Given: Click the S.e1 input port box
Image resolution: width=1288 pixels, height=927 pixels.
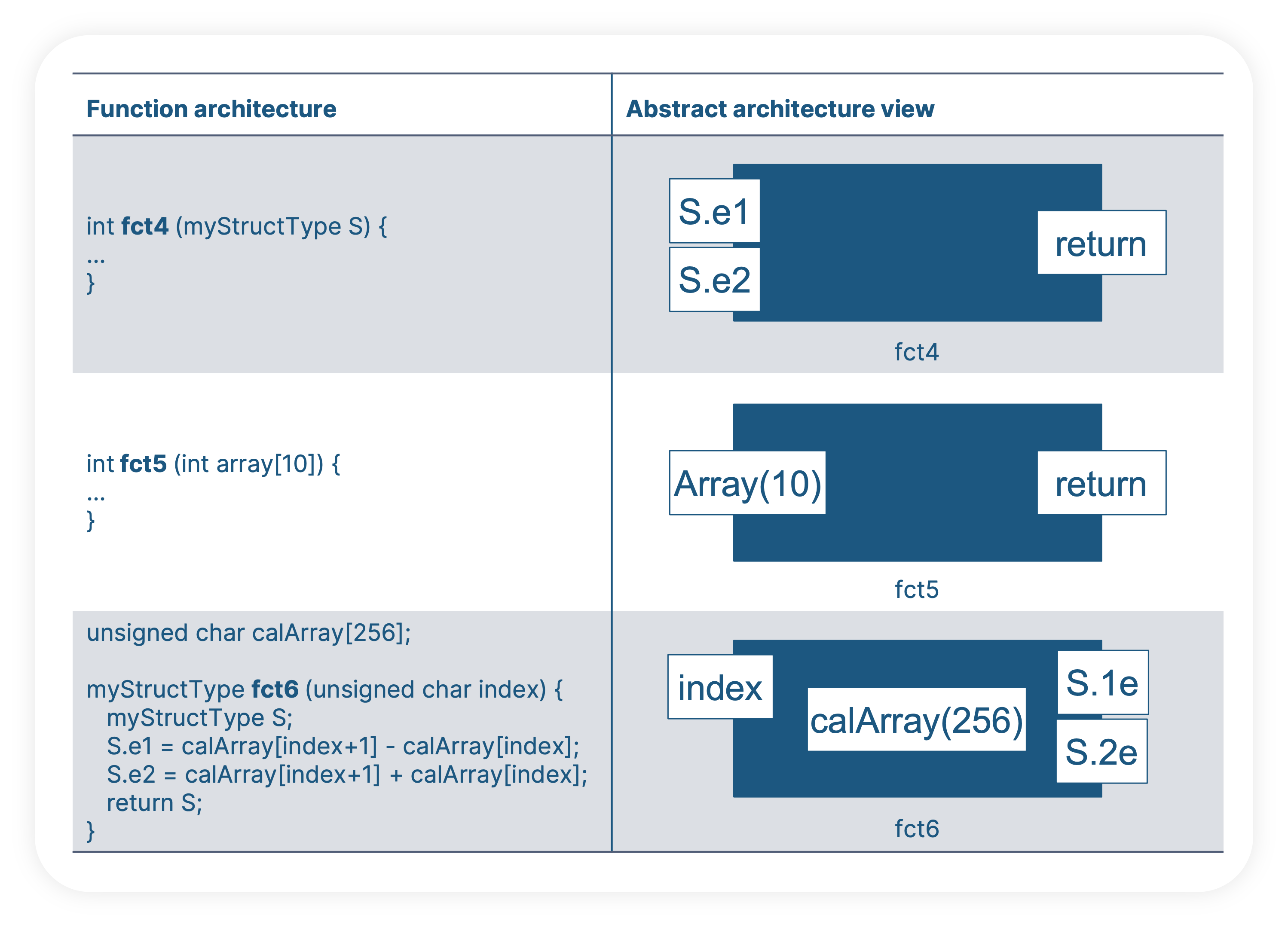Looking at the screenshot, I should [714, 211].
